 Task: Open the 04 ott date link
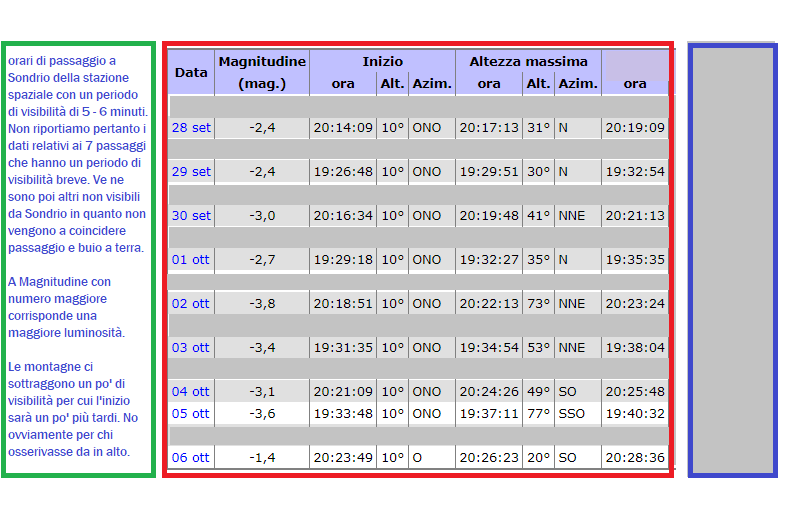coord(190,392)
